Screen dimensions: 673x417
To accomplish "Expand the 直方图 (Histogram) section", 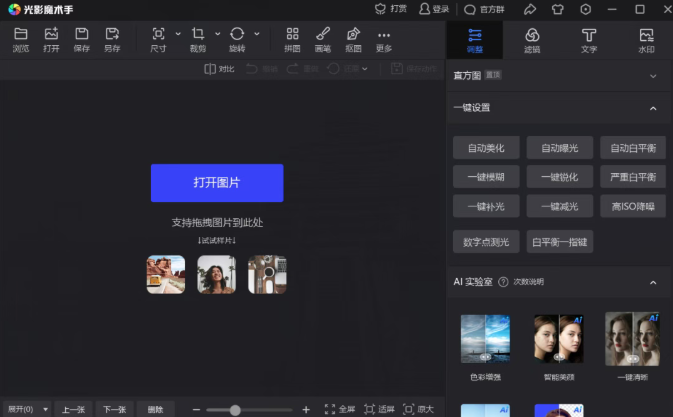I will 653,75.
